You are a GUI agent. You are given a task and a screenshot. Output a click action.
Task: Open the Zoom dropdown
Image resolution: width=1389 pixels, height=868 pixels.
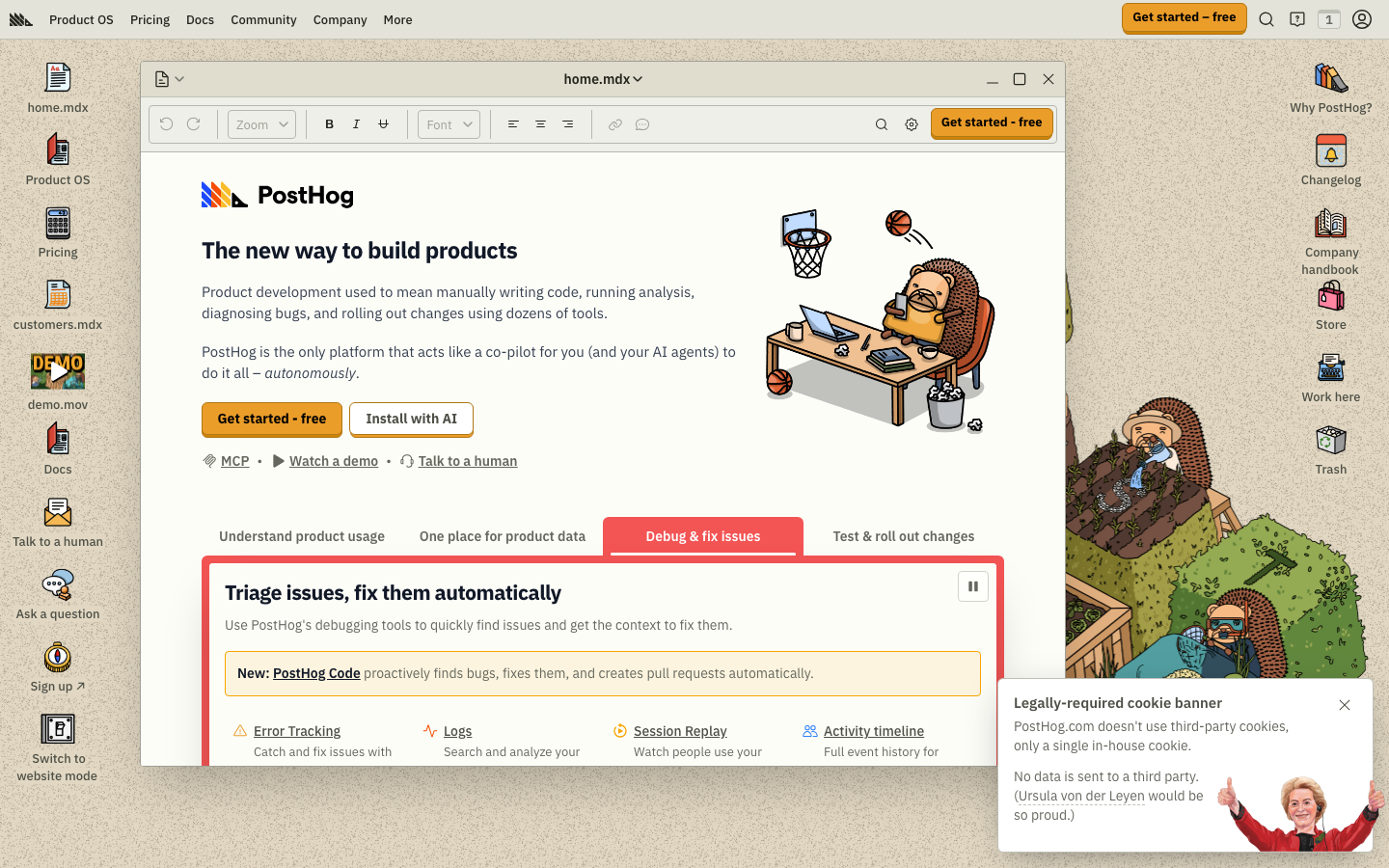(x=261, y=124)
